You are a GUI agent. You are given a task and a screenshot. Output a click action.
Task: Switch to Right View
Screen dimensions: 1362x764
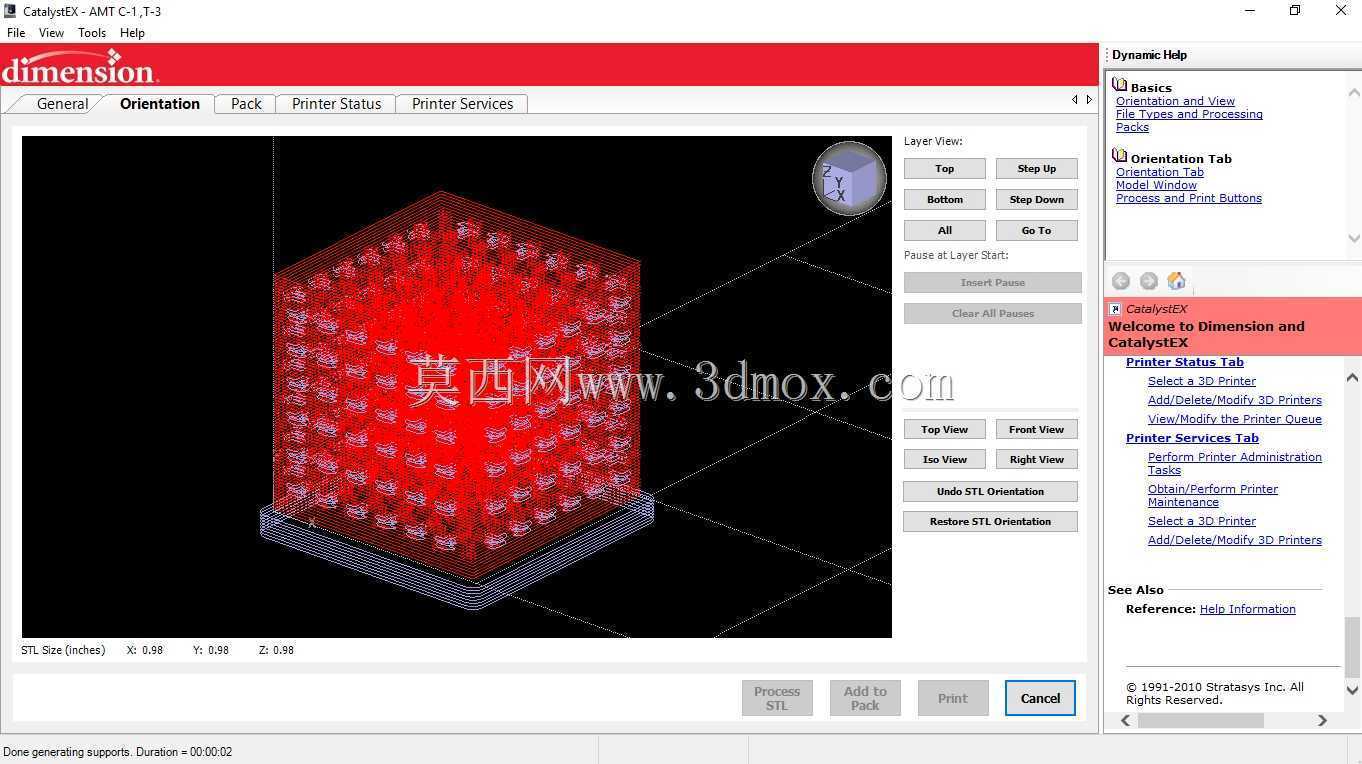(x=1037, y=460)
